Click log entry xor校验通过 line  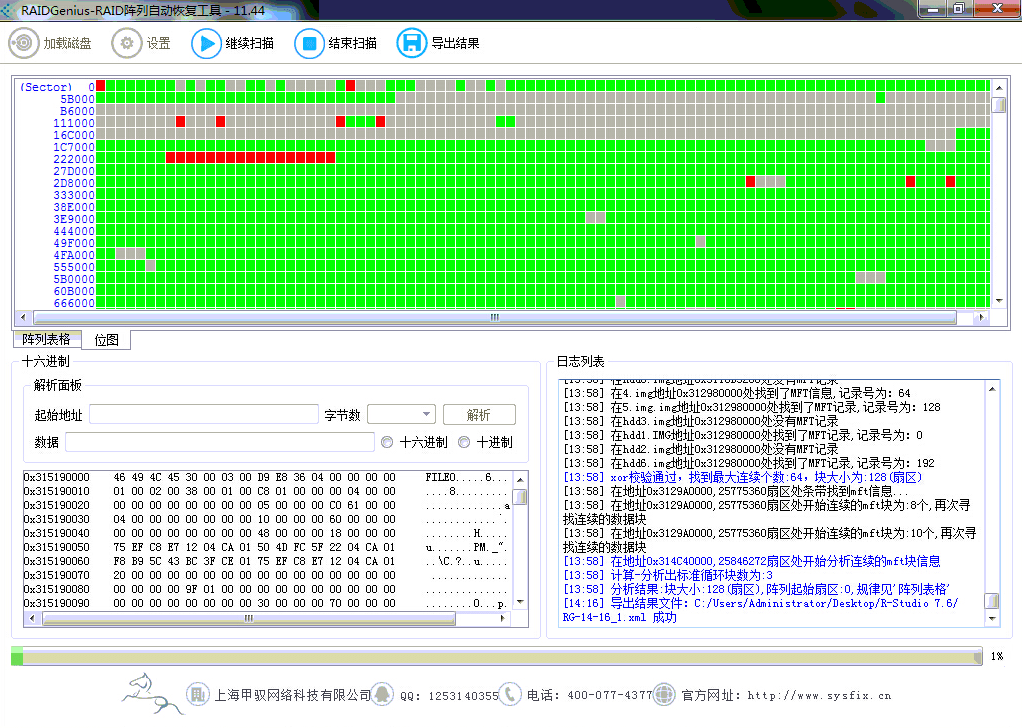pos(743,477)
